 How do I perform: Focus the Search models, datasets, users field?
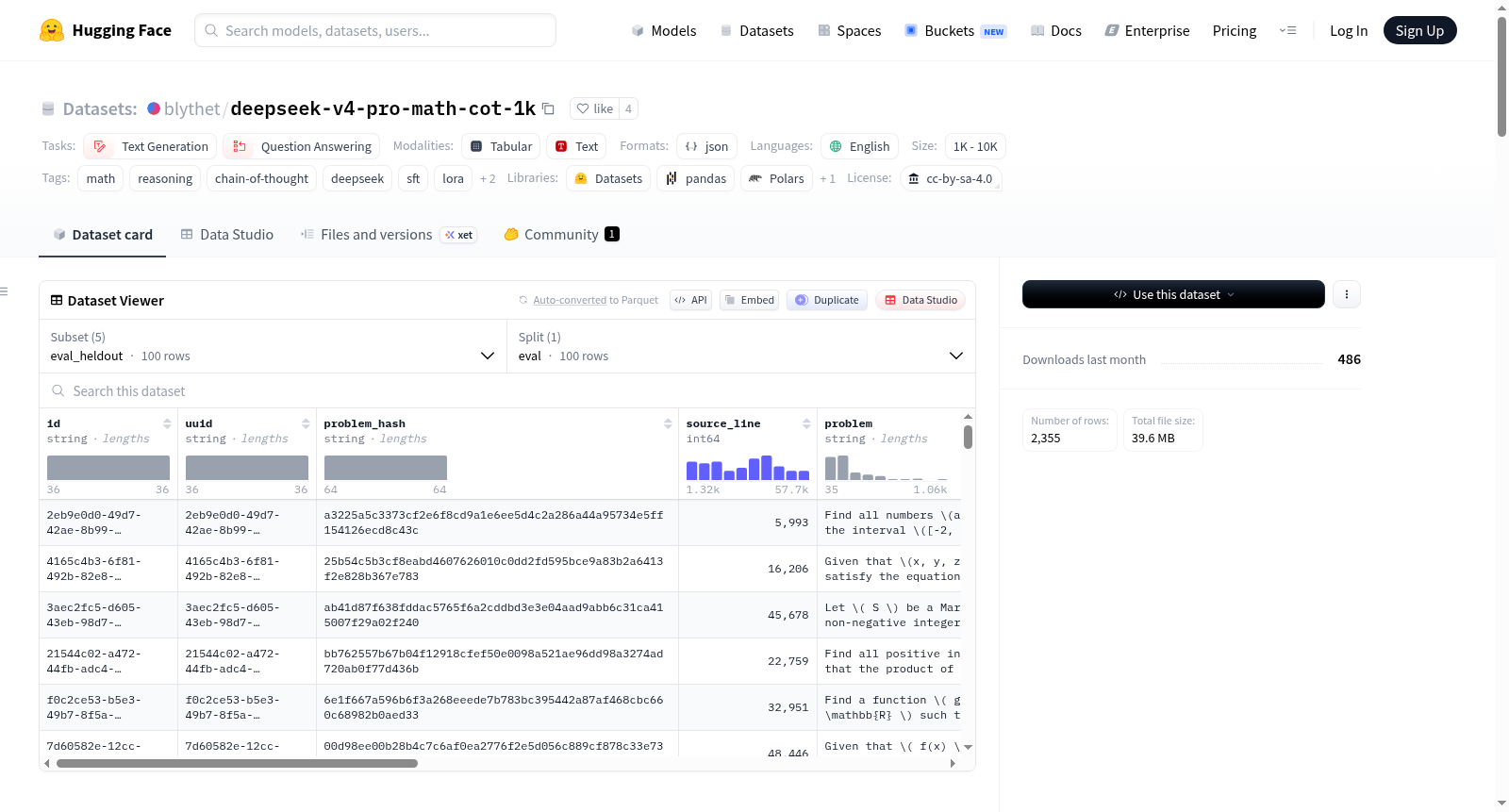click(x=375, y=30)
